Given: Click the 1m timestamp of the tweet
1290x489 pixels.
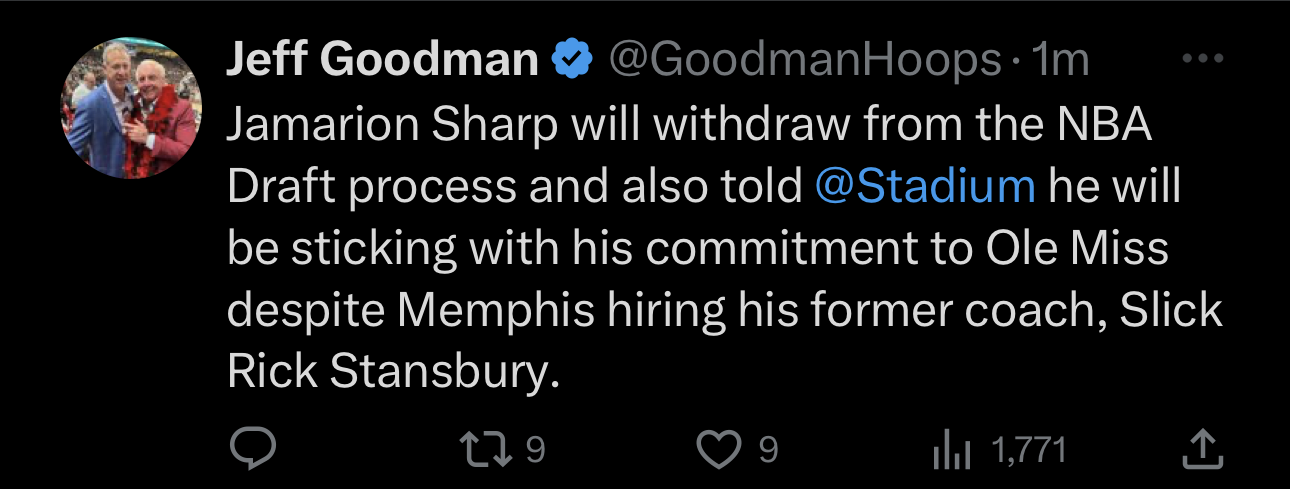Looking at the screenshot, I should 1061,62.
